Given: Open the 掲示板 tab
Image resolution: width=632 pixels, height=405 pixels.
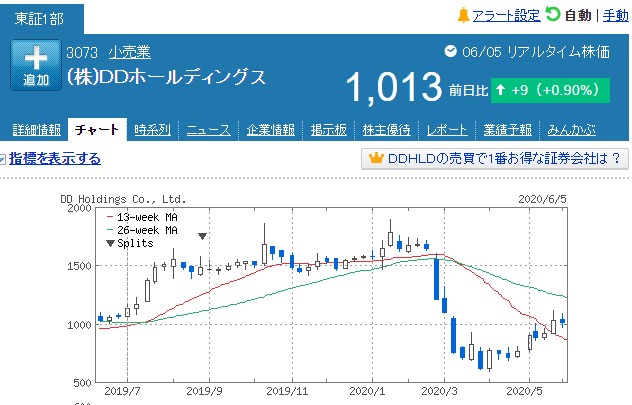Looking at the screenshot, I should (328, 130).
